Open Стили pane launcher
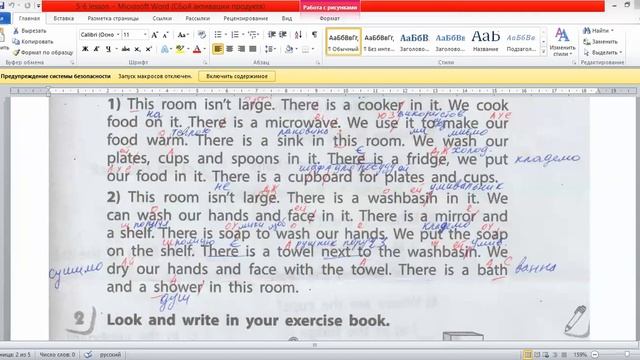640x360 pixels. (x=574, y=63)
